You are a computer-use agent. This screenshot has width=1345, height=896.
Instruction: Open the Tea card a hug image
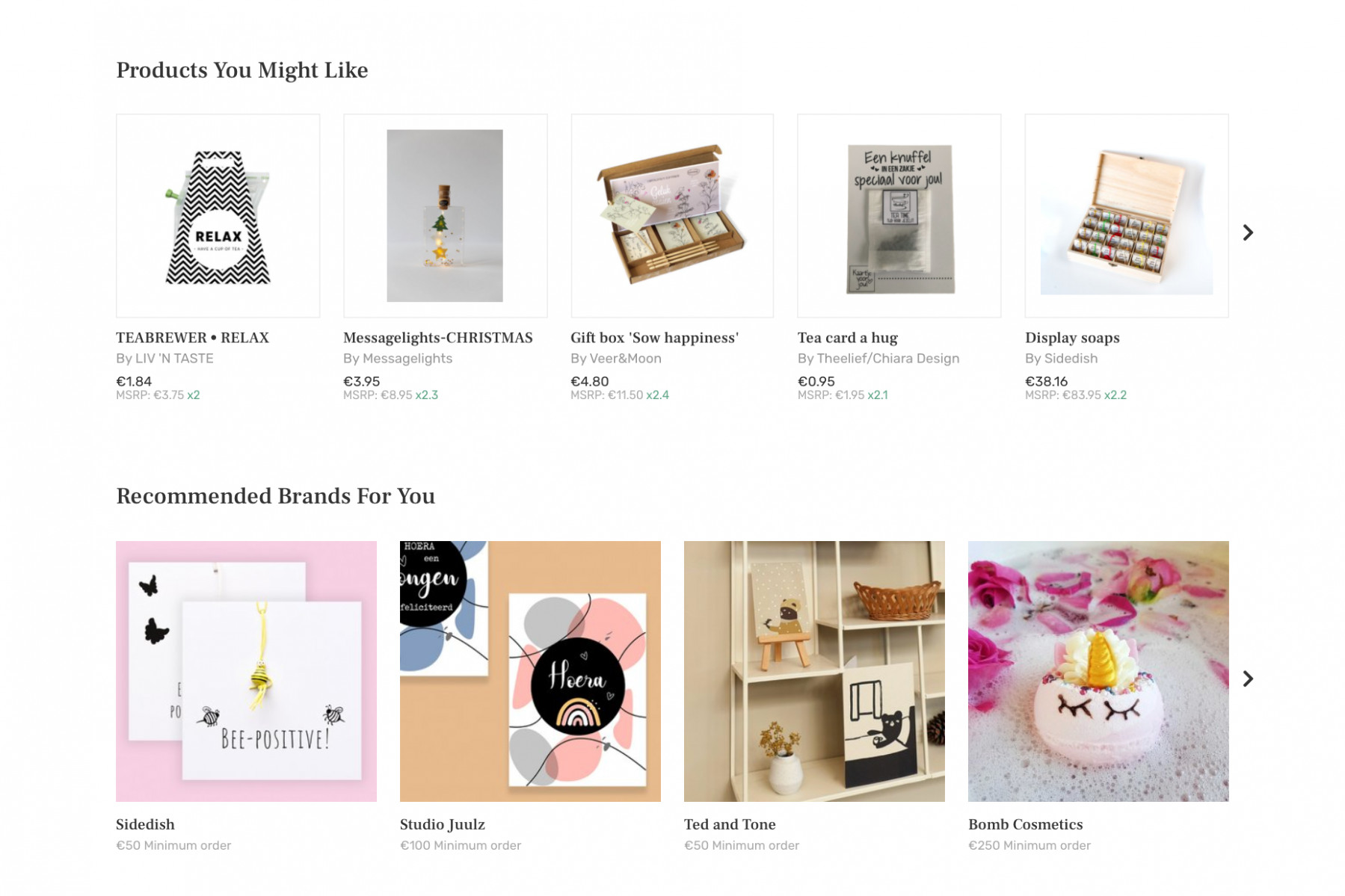(899, 216)
